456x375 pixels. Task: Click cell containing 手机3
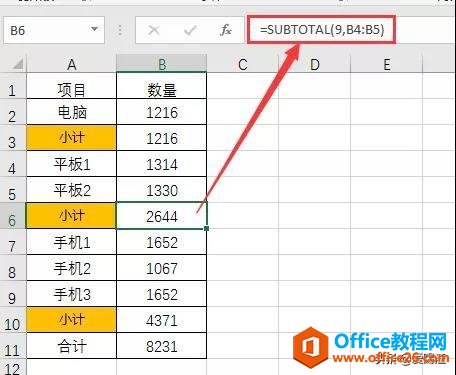tap(72, 294)
